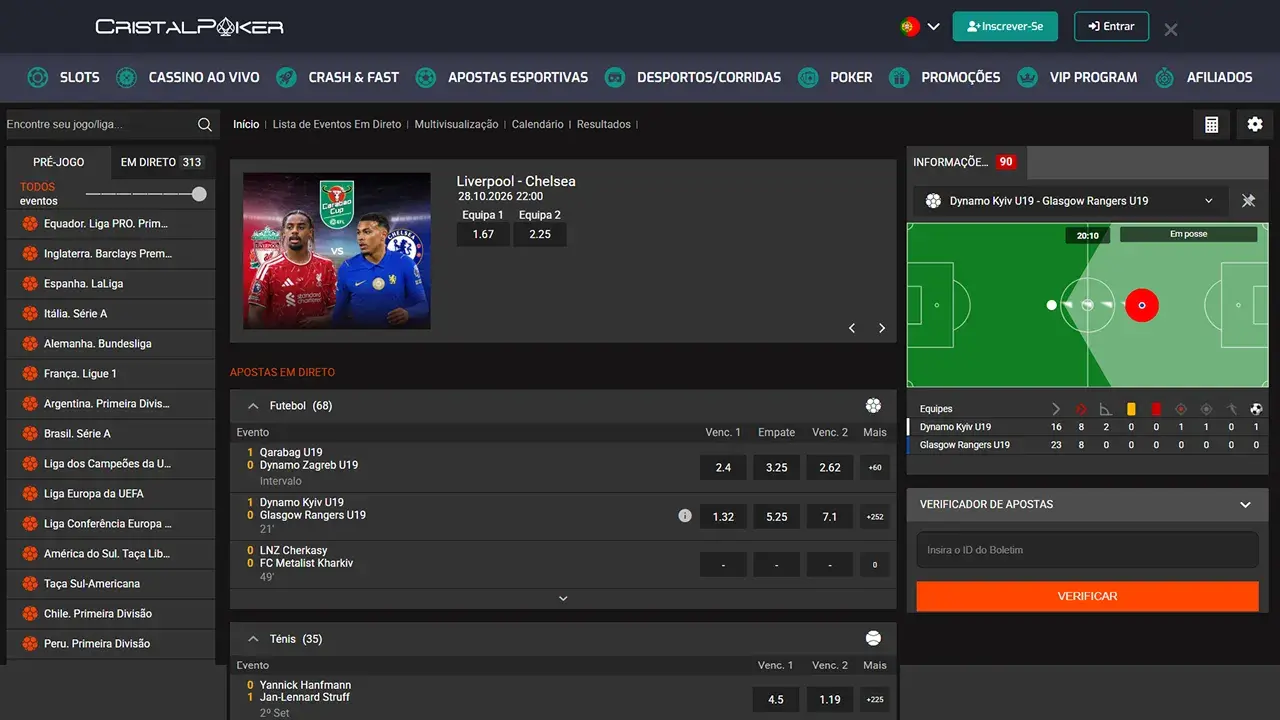Select Equipa 1 odds 1.67

pos(483,234)
